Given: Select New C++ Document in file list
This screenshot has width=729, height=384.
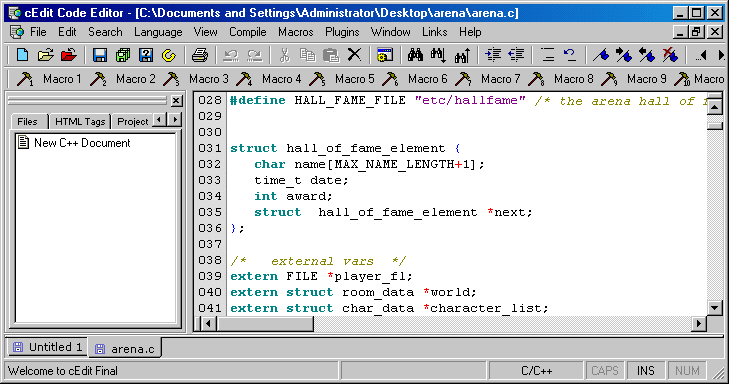Looking at the screenshot, I should click(x=74, y=143).
